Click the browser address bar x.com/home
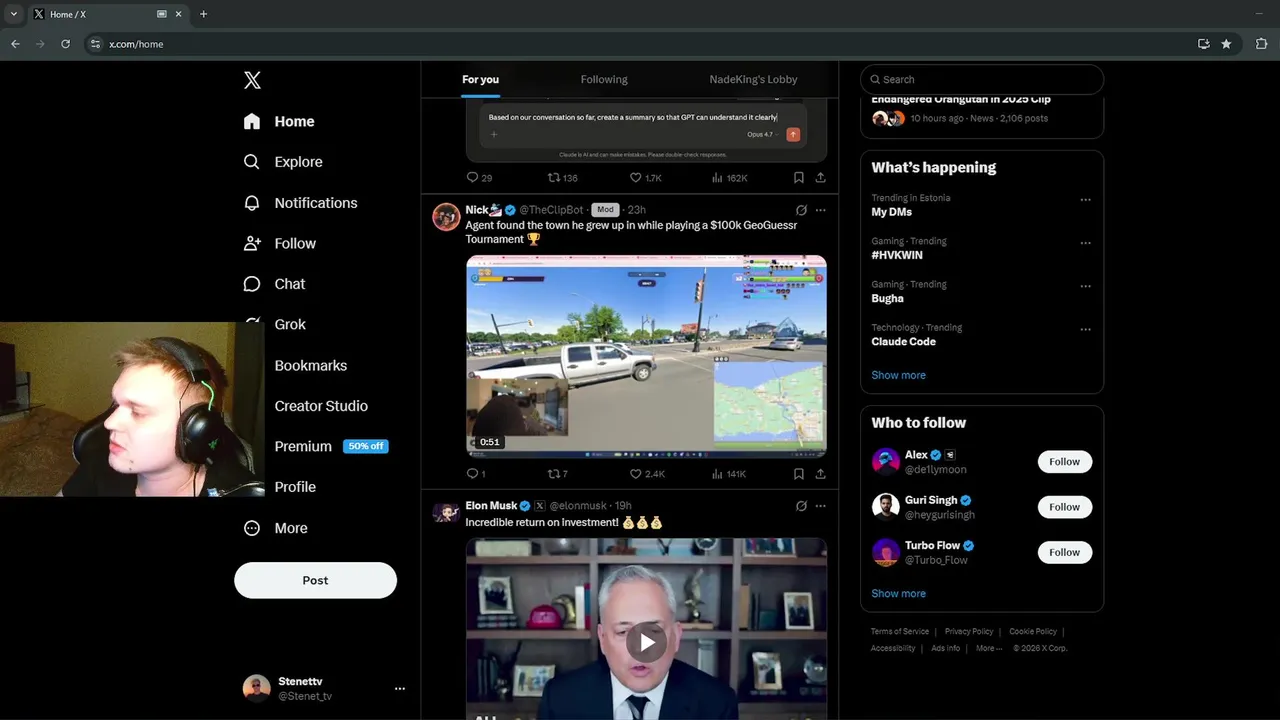This screenshot has height=720, width=1280. tap(640, 44)
